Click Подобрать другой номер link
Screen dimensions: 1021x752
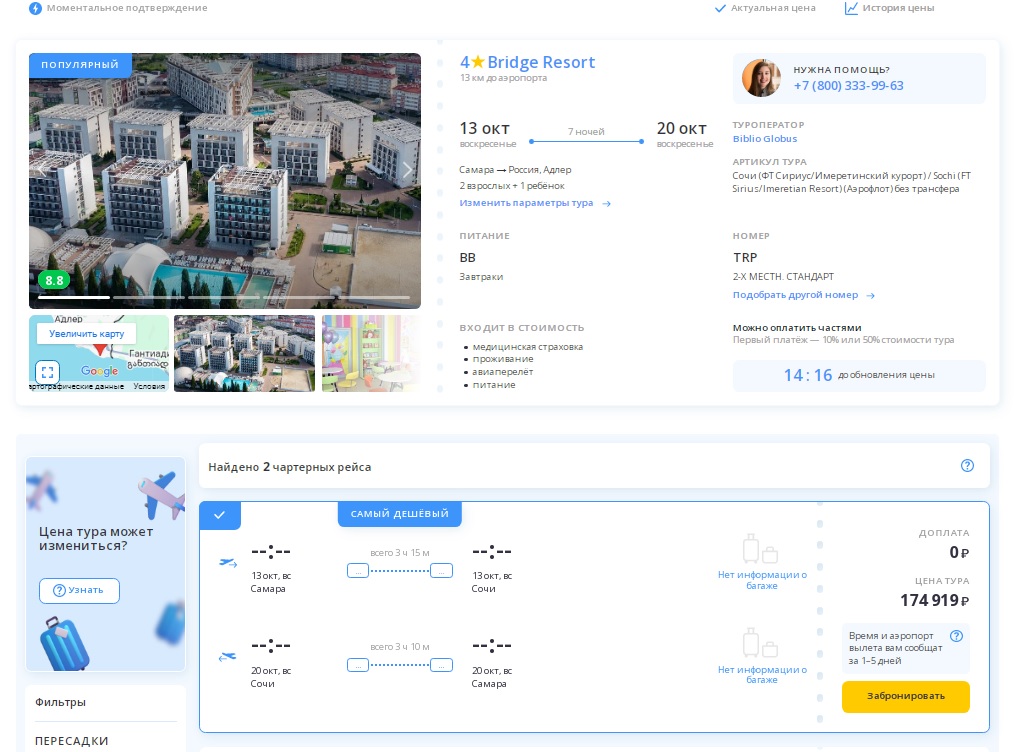coord(795,295)
